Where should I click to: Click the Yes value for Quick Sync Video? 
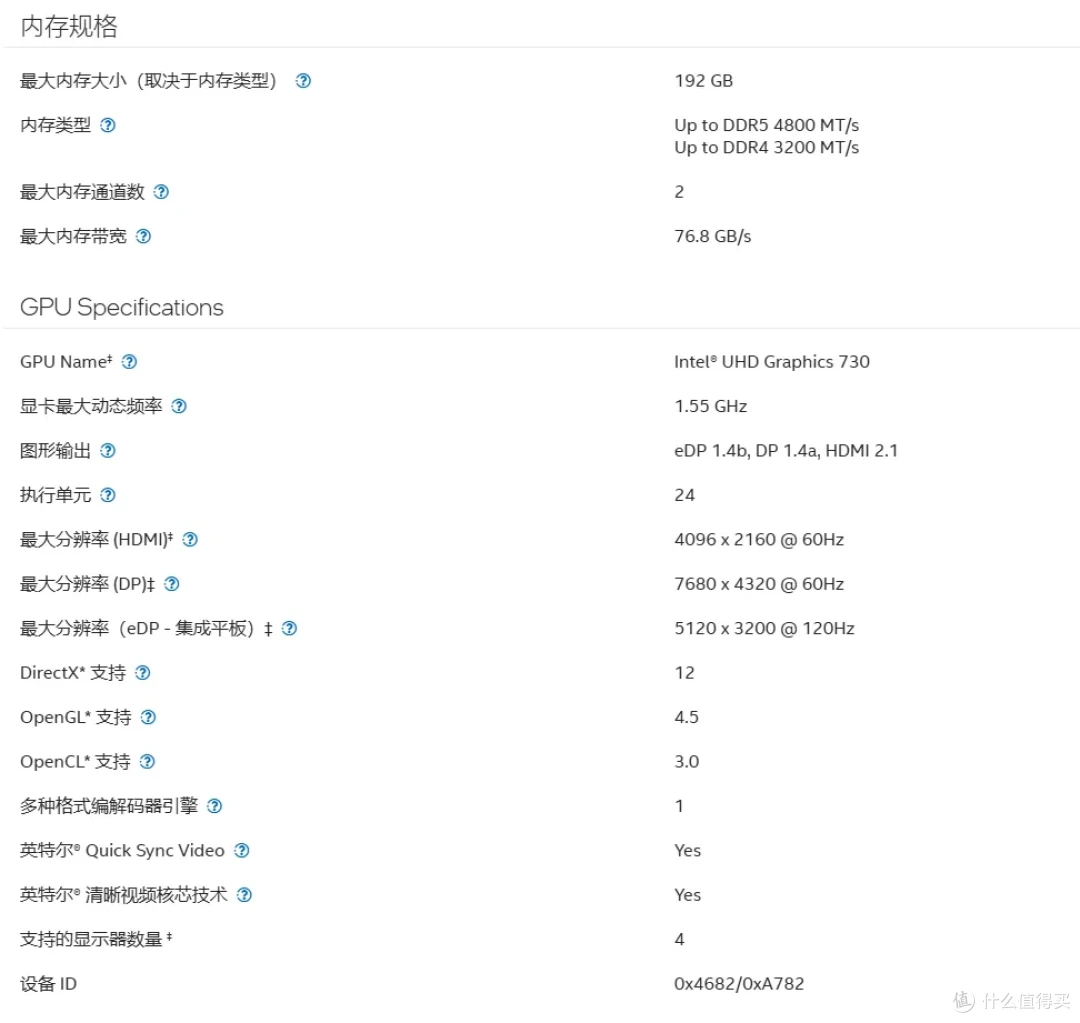[687, 850]
